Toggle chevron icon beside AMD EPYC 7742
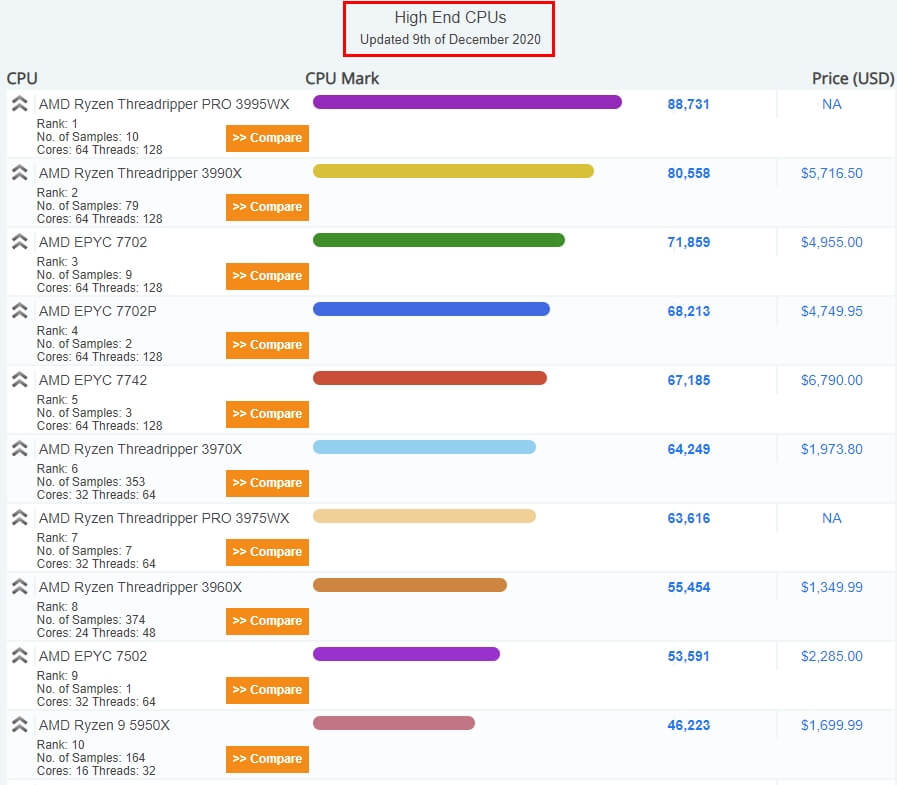 (x=19, y=379)
